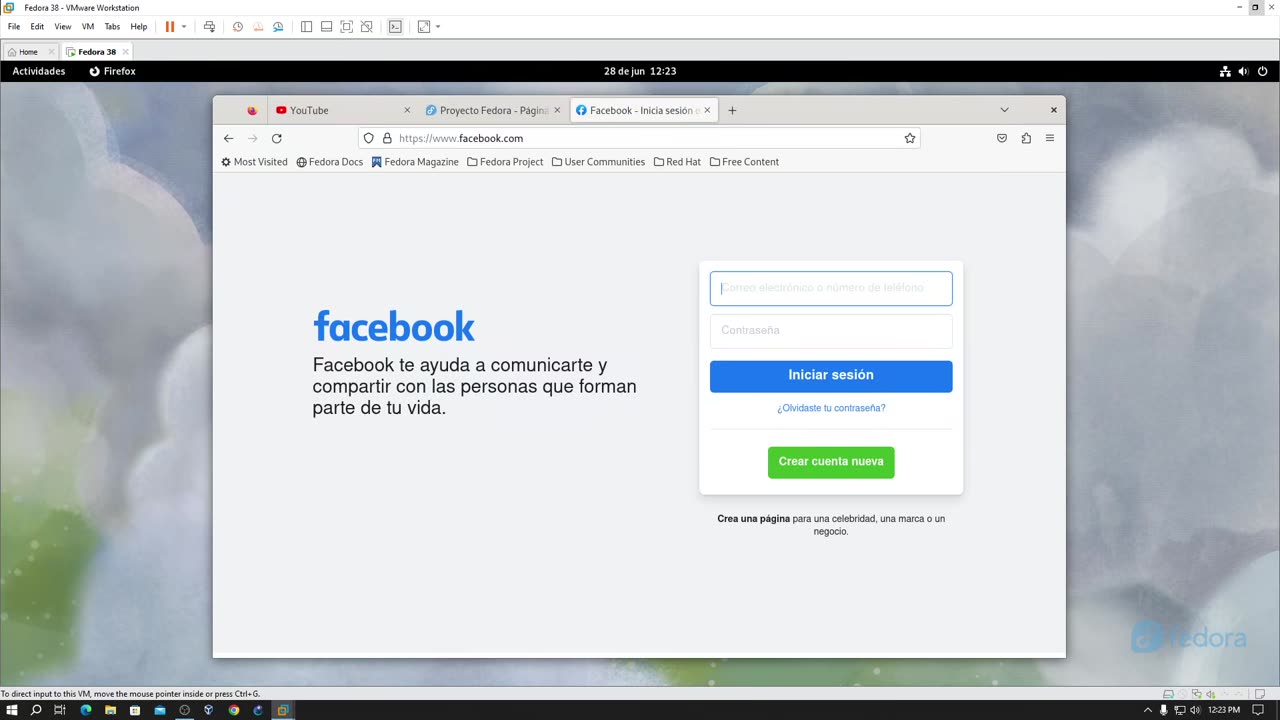Screen dimensions: 1280x720
Task: Switch VMware to Unity mode
Action: [366, 27]
